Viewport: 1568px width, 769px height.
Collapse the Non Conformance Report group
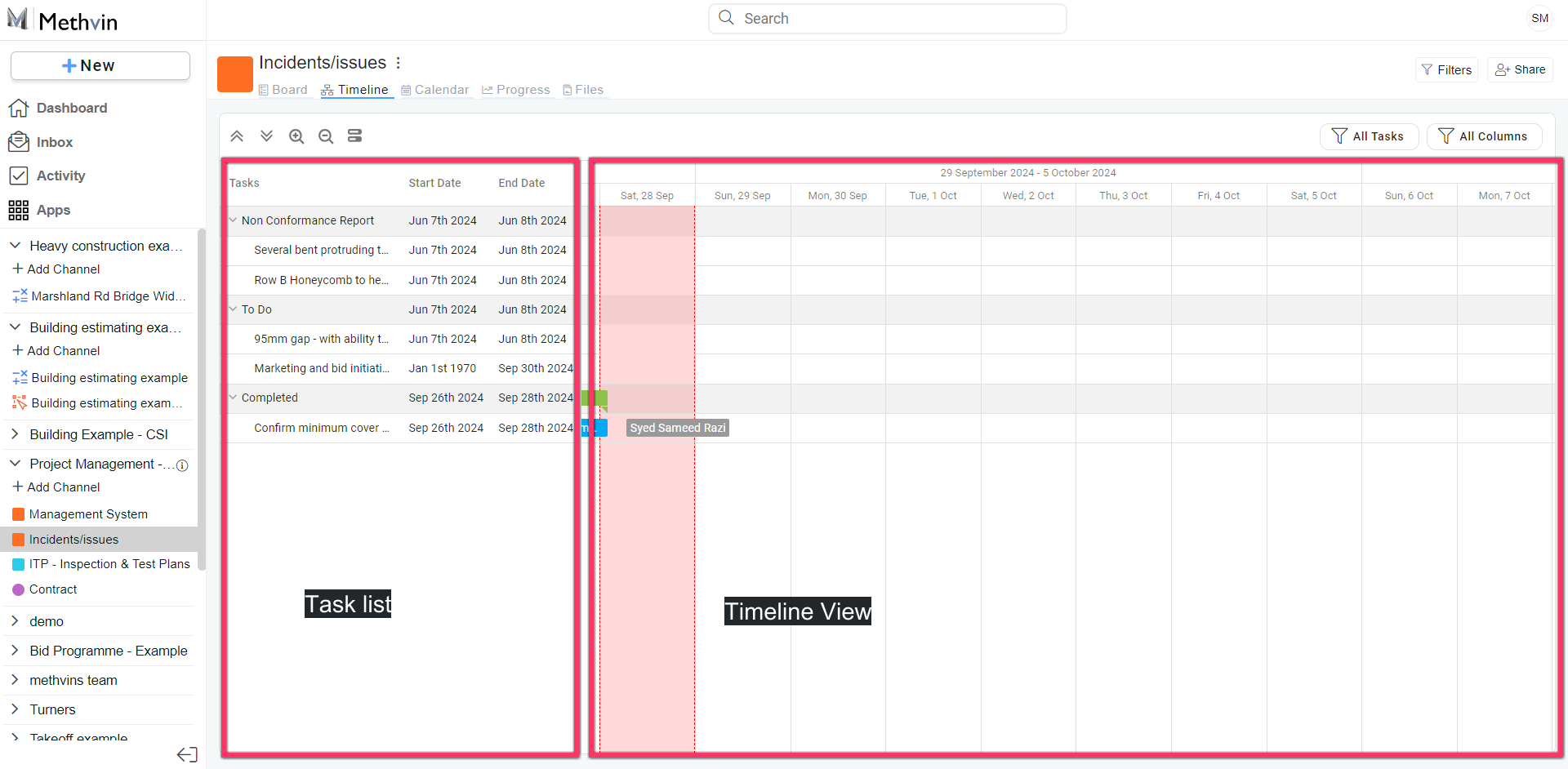tap(233, 220)
